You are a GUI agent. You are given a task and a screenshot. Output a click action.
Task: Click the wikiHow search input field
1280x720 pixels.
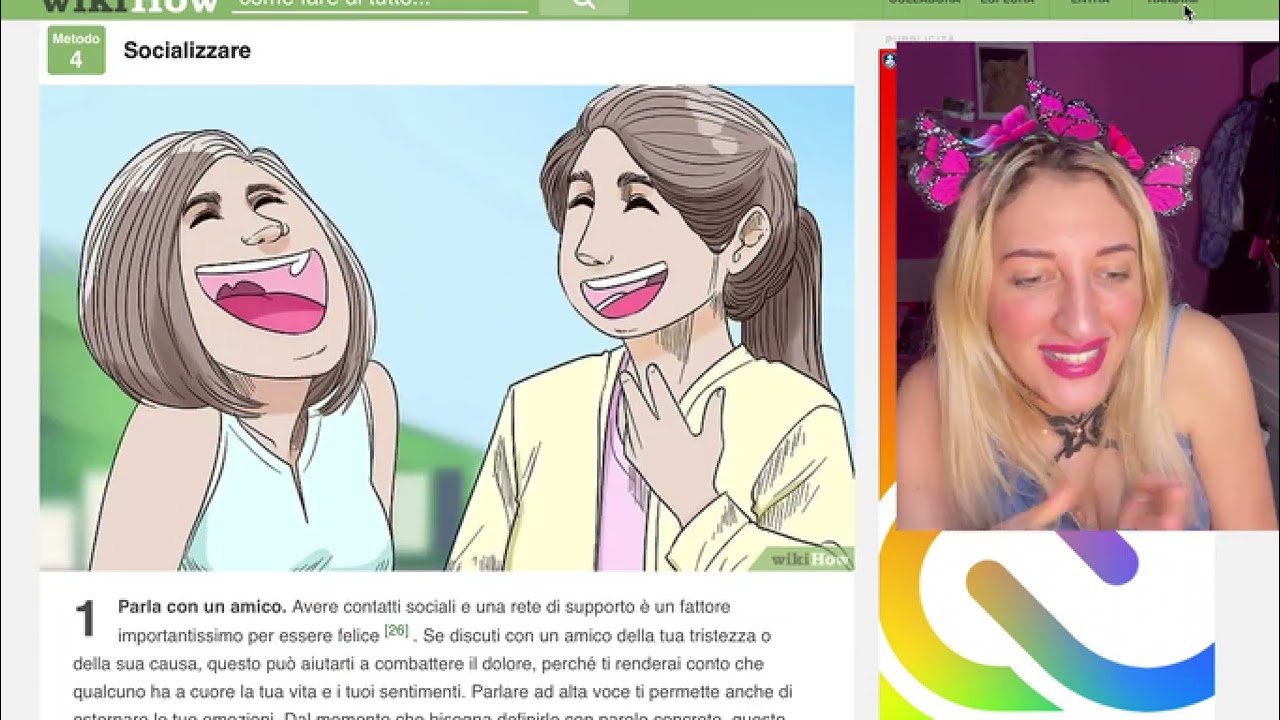pyautogui.click(x=380, y=5)
